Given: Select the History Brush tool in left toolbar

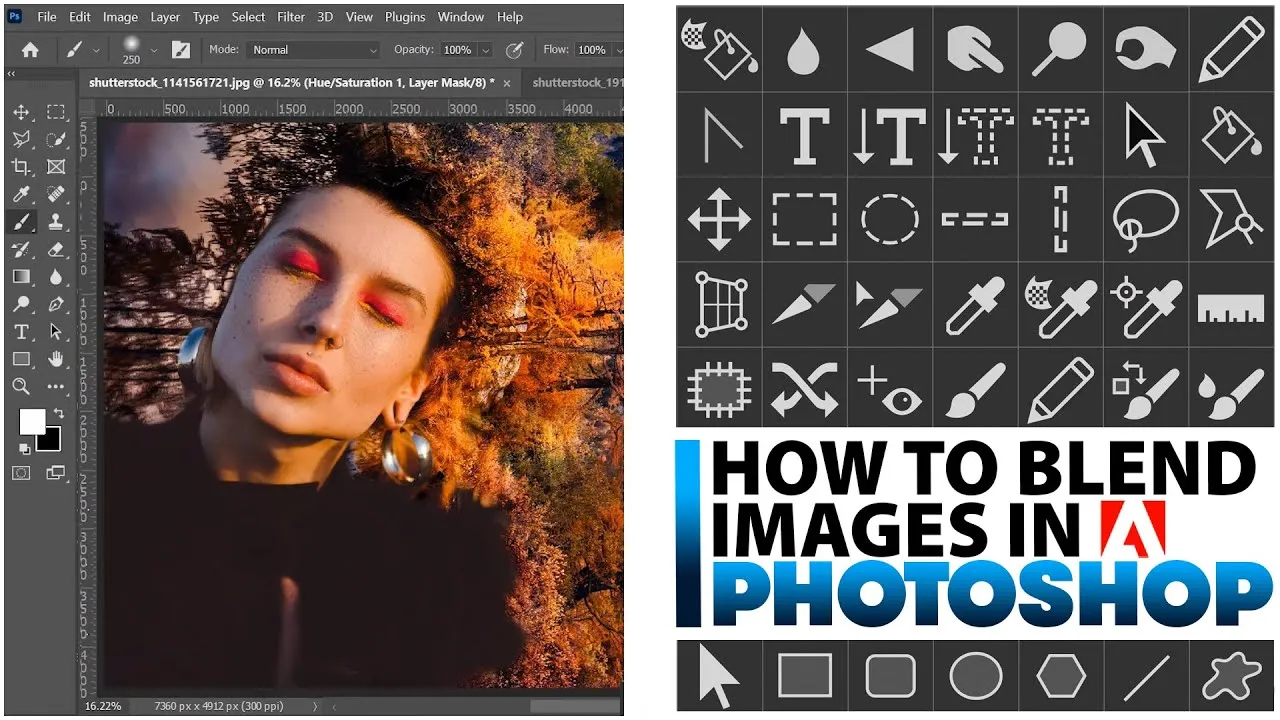Looking at the screenshot, I should [x=21, y=249].
